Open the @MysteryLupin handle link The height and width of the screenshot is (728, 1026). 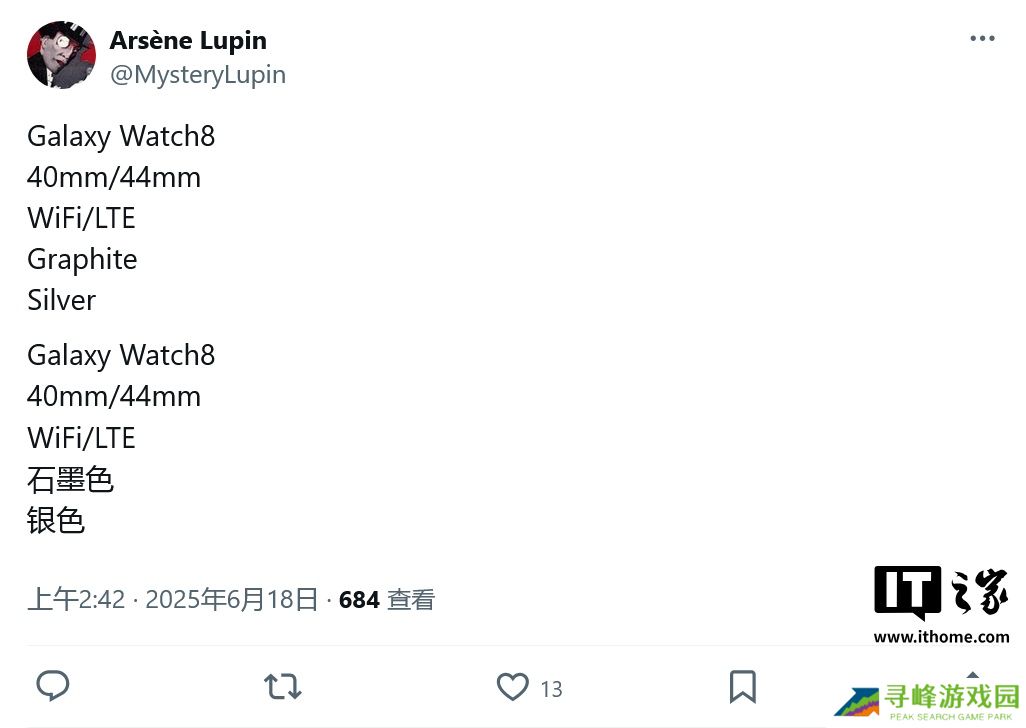[x=198, y=75]
